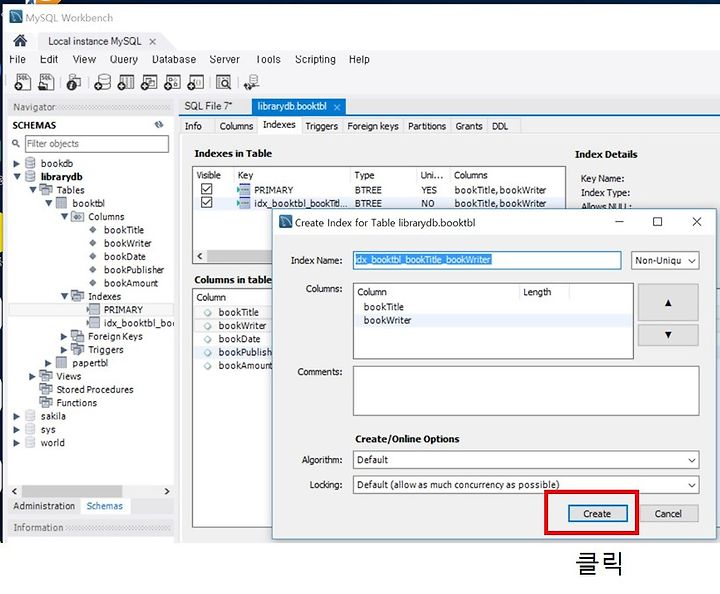
Task: Switch to the DDL tab
Action: 500,126
